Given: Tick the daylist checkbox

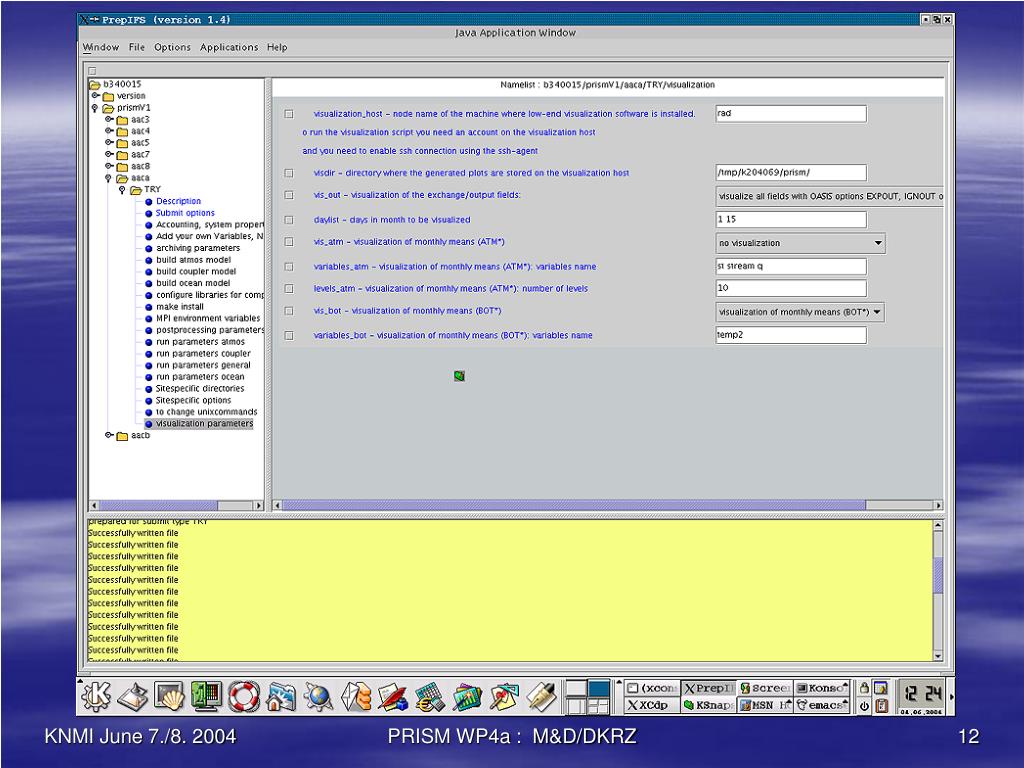Looking at the screenshot, I should pyautogui.click(x=289, y=220).
